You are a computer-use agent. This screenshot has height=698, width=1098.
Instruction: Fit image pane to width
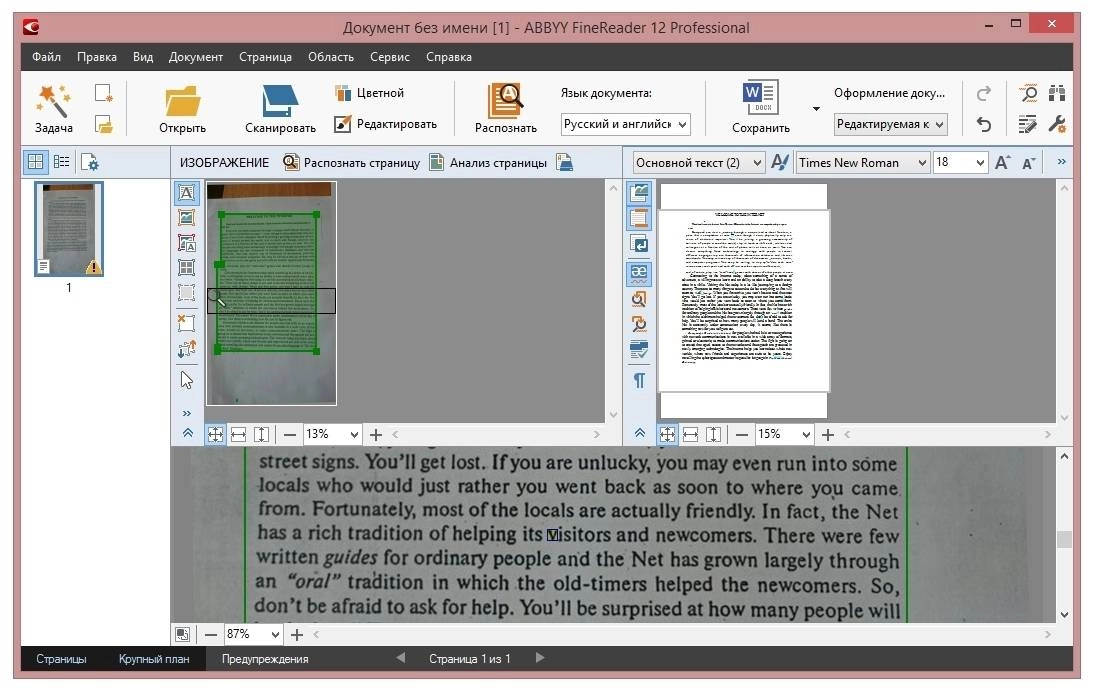[238, 435]
